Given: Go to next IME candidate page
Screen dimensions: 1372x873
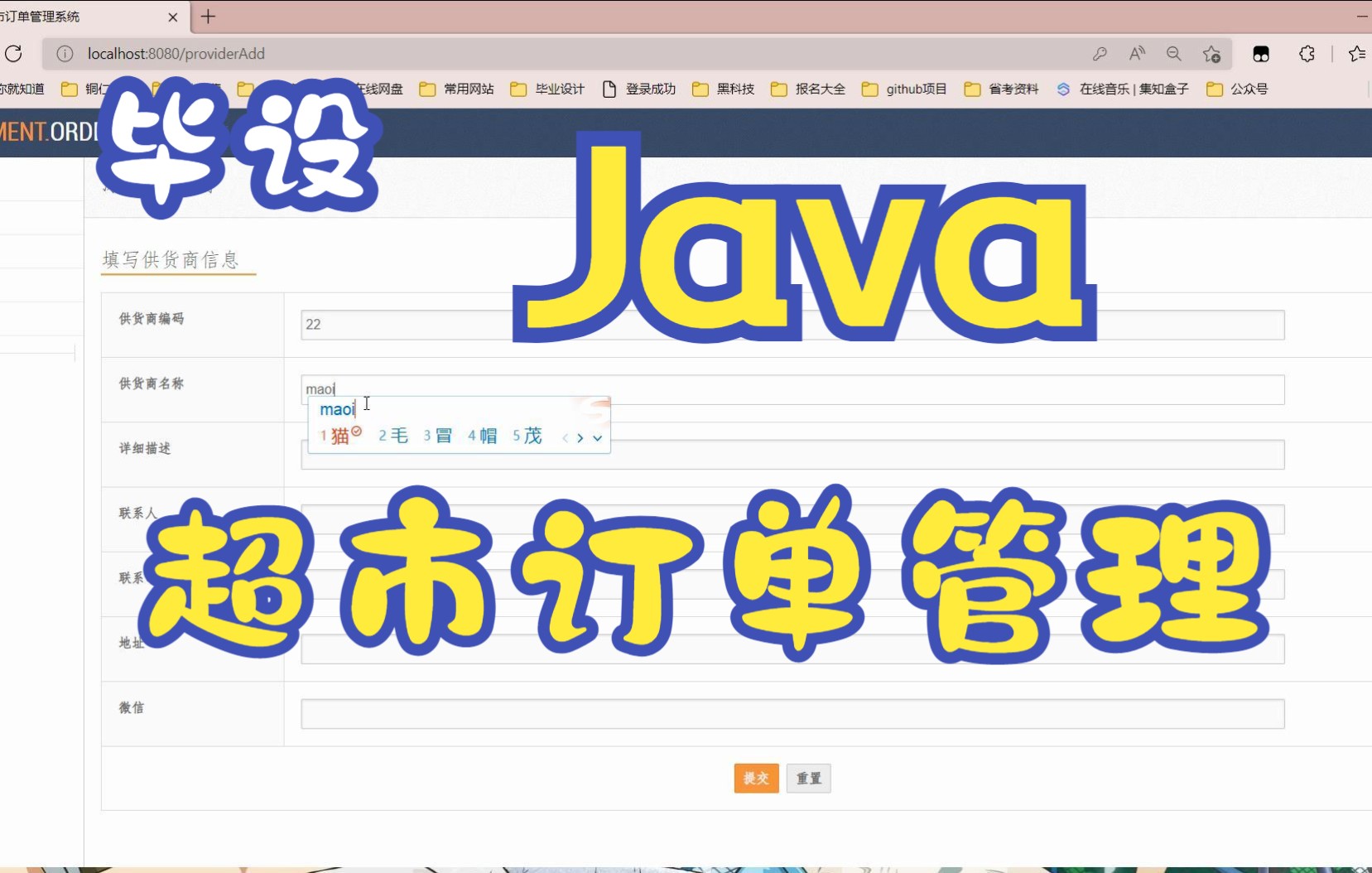Looking at the screenshot, I should pos(580,438).
